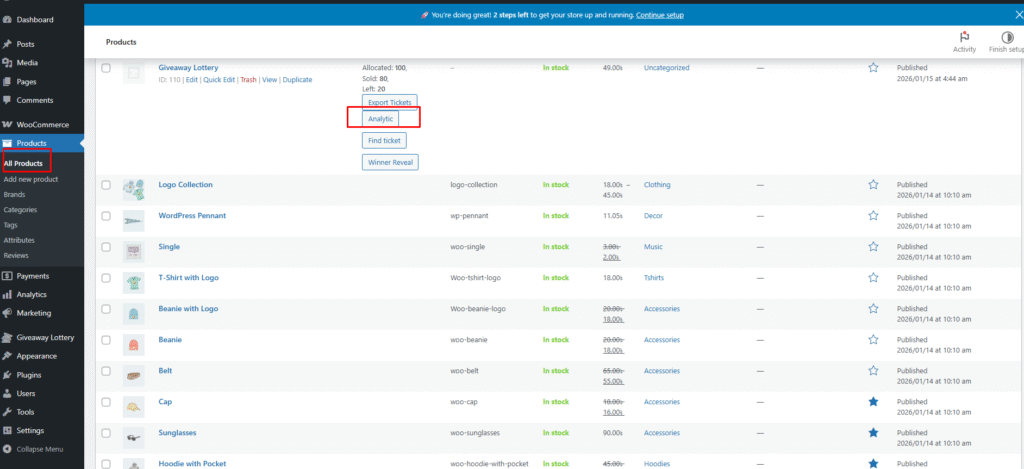Open the Hoodies category link
This screenshot has width=1024, height=469.
[659, 464]
